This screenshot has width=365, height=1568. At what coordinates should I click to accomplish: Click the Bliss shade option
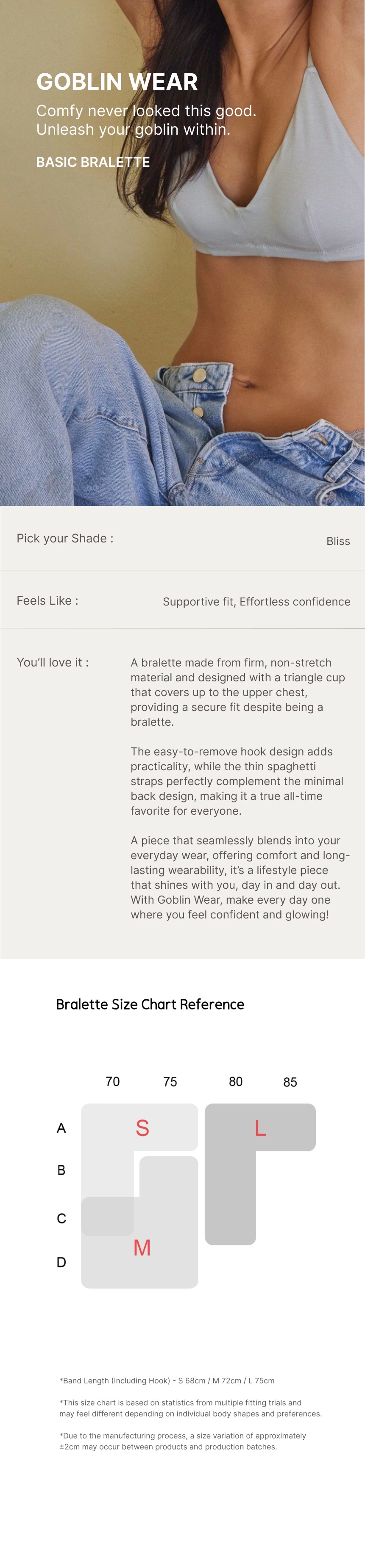point(337,541)
